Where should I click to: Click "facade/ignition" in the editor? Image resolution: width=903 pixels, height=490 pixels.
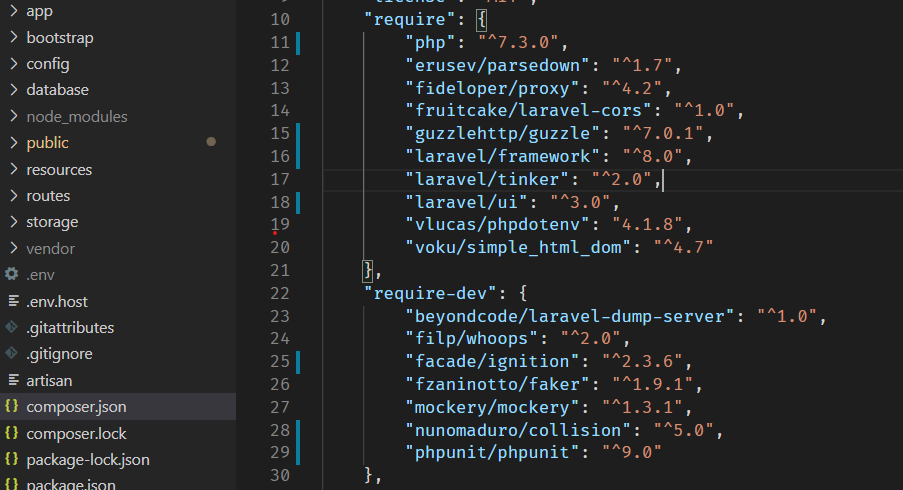click(492, 362)
